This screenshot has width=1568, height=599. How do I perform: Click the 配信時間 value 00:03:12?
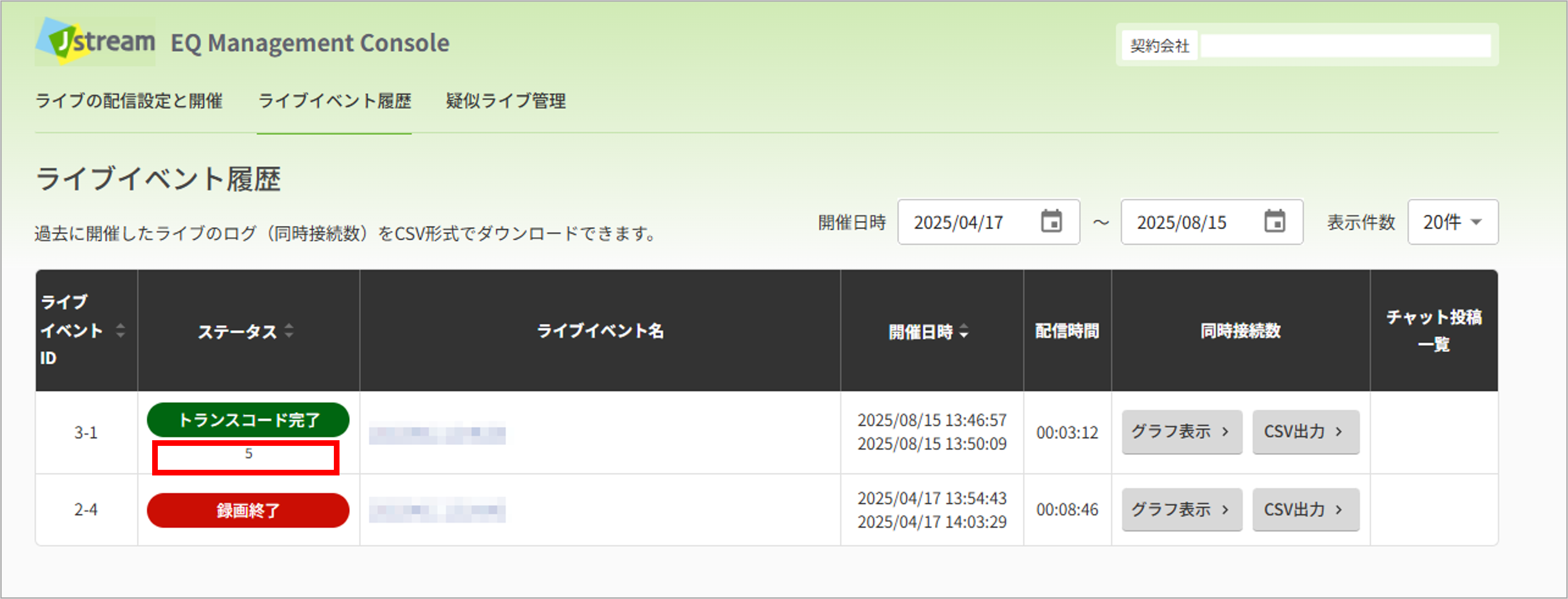pos(1067,433)
